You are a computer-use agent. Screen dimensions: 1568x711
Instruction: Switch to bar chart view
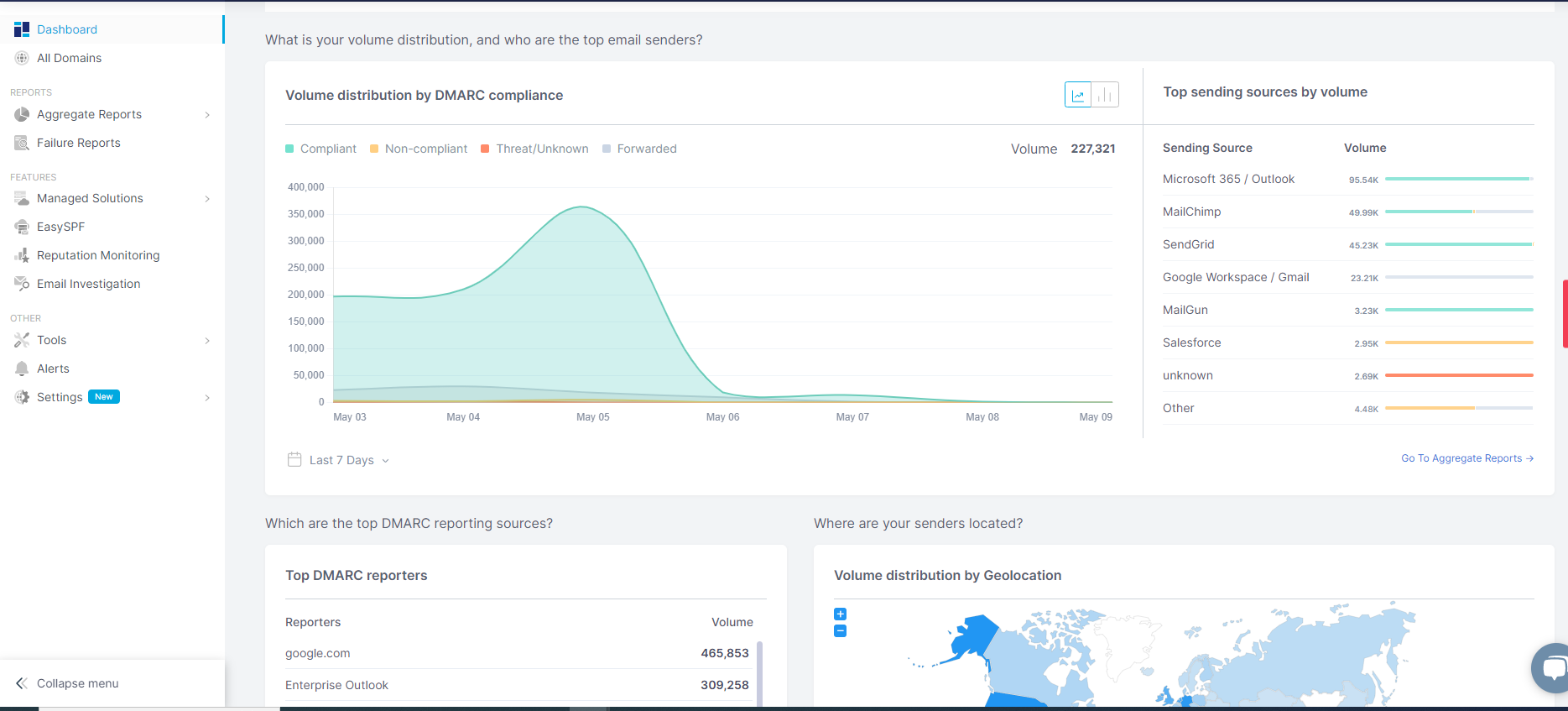coord(1105,95)
